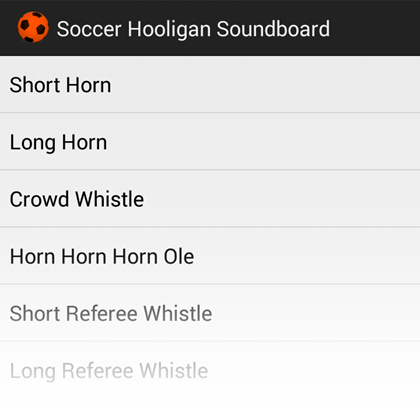420x420 pixels.
Task: Select the faded Long Referee Whistle entry
Action: [x=210, y=371]
